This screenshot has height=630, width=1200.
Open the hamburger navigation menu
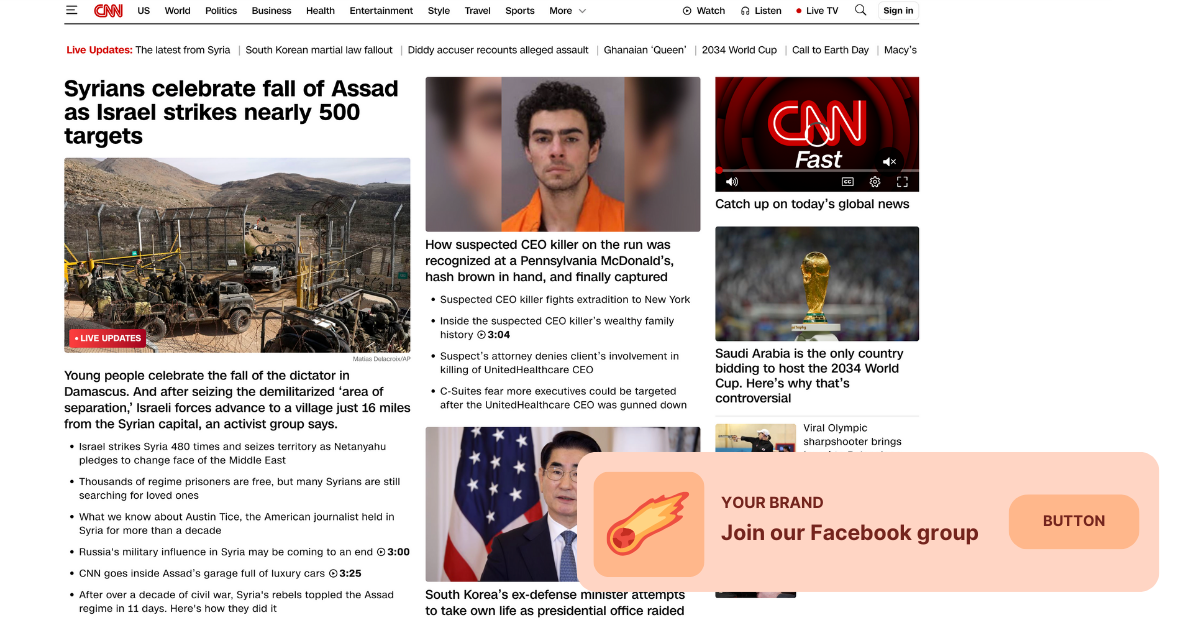tap(71, 10)
